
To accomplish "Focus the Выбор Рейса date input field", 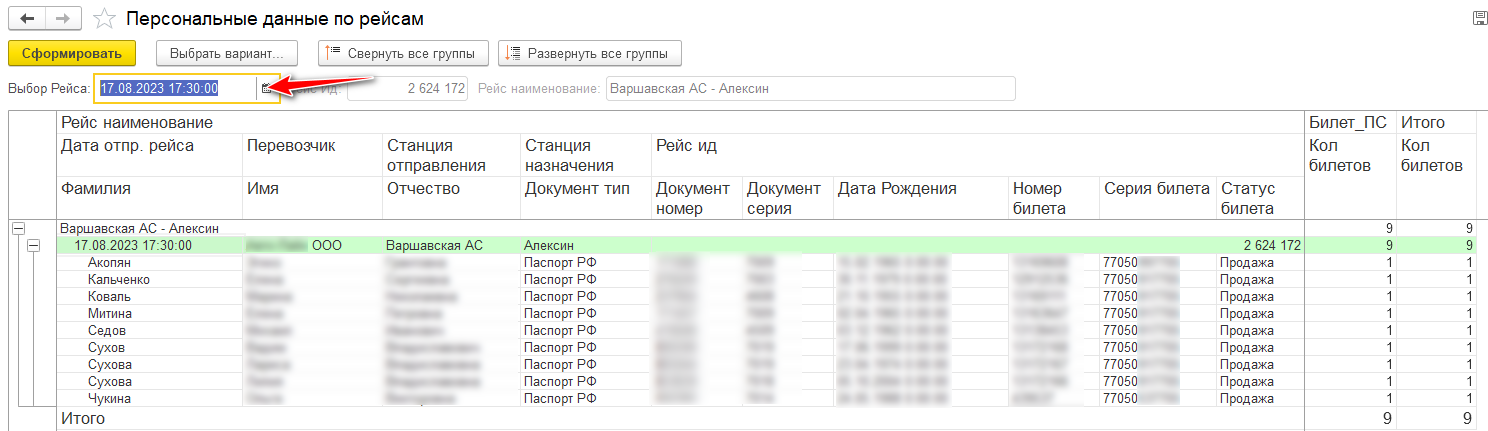I will tap(175, 88).
